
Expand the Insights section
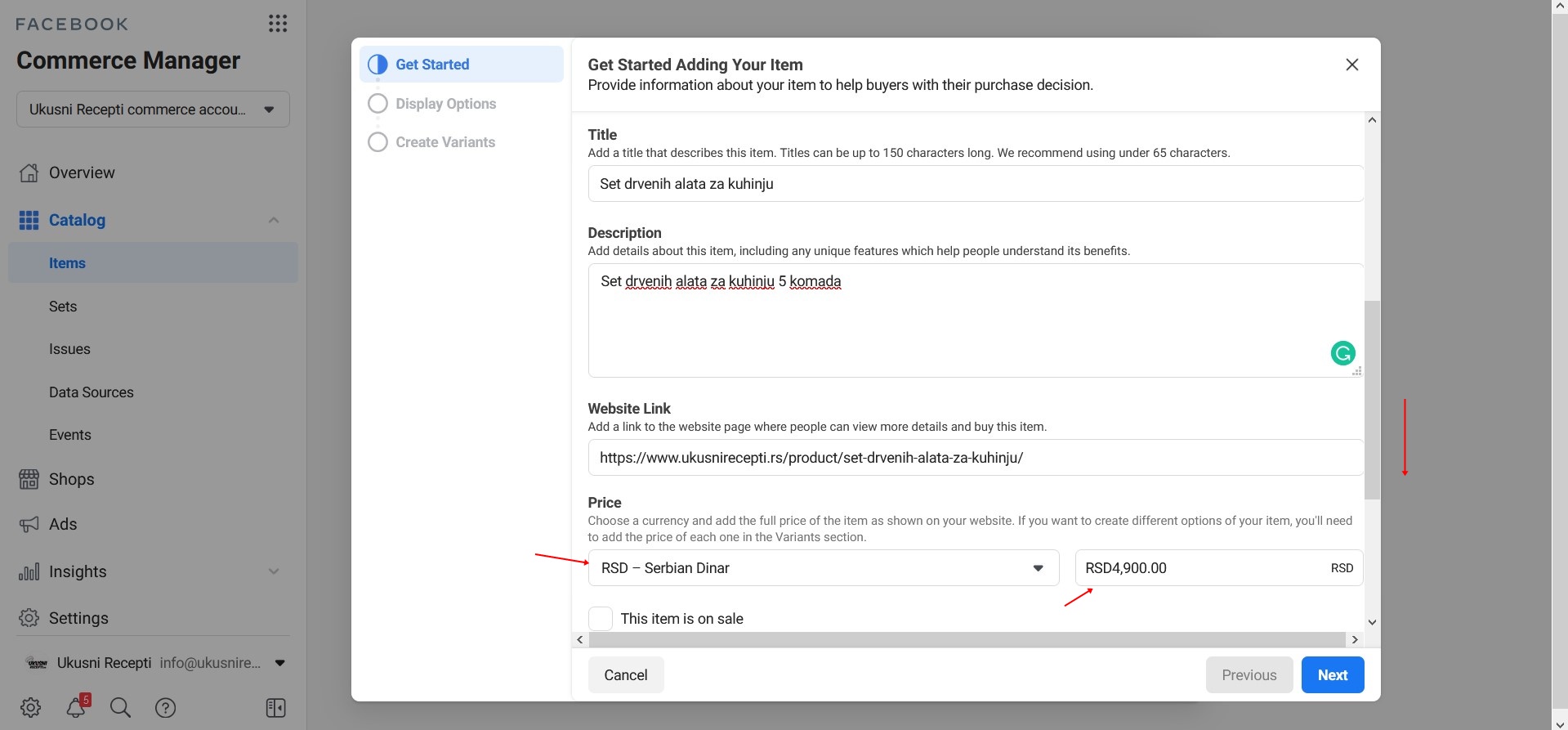tap(274, 571)
